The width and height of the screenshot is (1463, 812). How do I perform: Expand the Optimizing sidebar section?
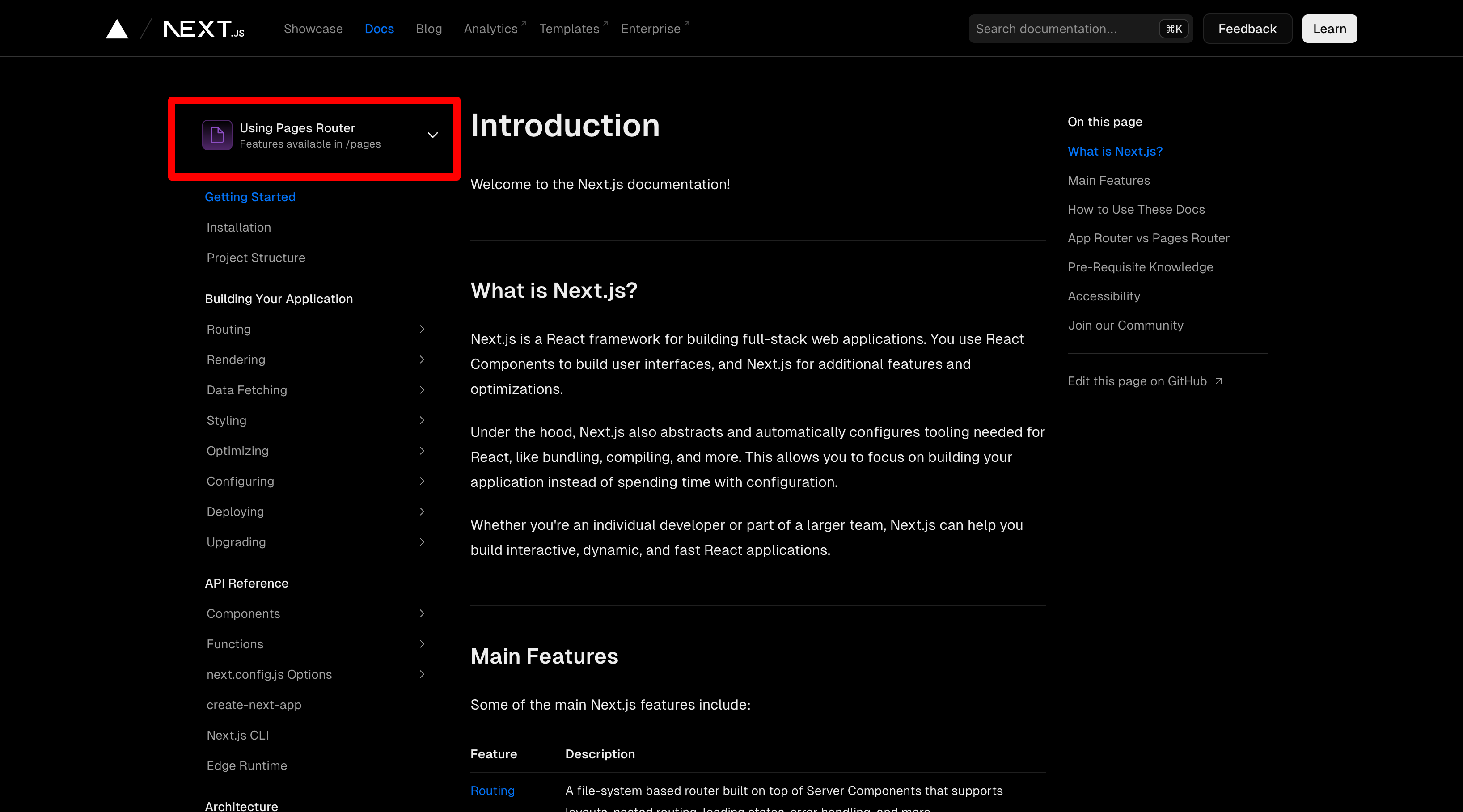[x=421, y=451]
